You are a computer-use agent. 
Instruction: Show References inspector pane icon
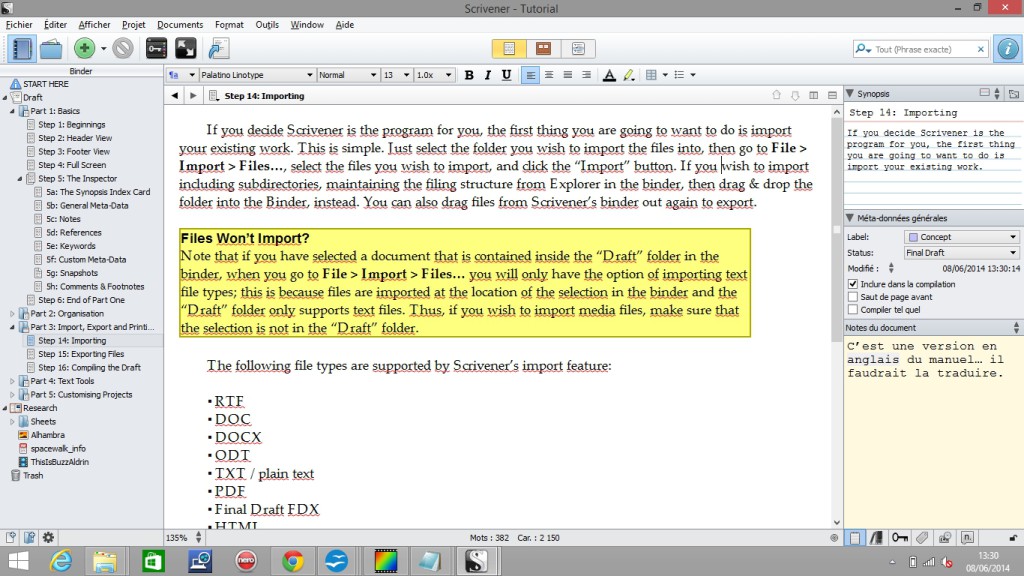(876, 537)
